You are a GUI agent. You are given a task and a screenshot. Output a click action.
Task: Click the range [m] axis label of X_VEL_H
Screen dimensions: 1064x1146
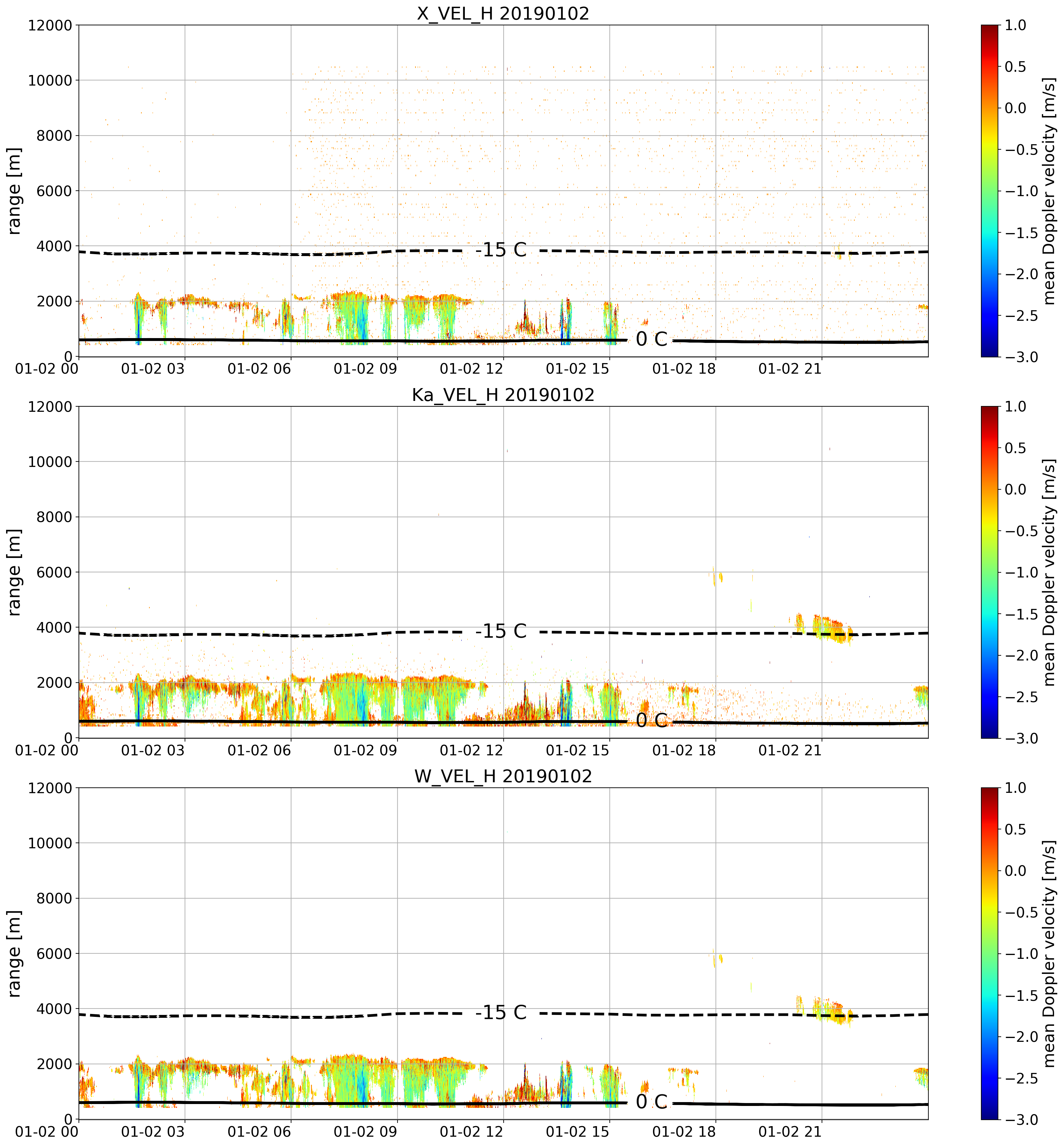tap(14, 191)
